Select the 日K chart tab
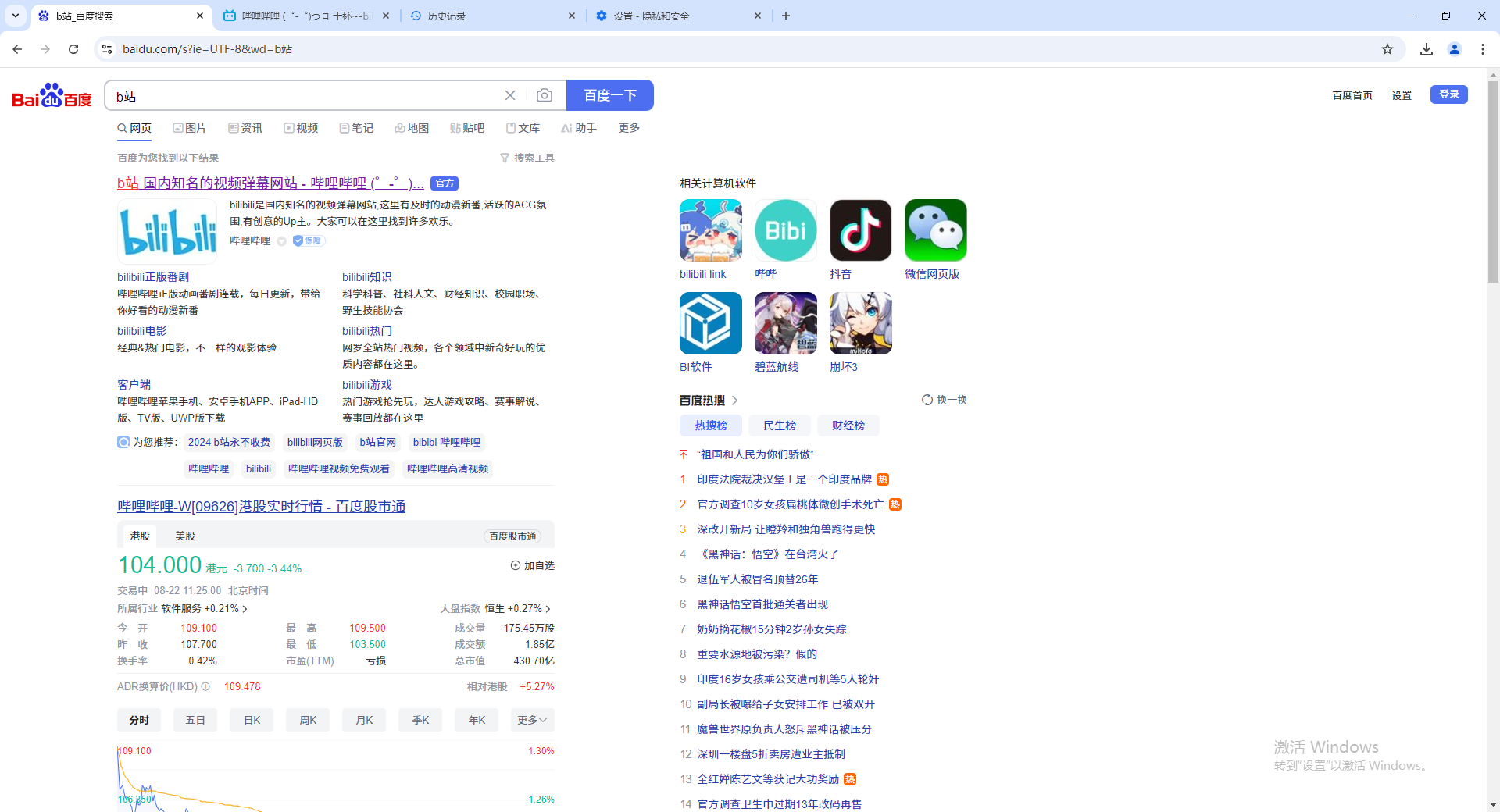The image size is (1500, 812). (x=252, y=720)
